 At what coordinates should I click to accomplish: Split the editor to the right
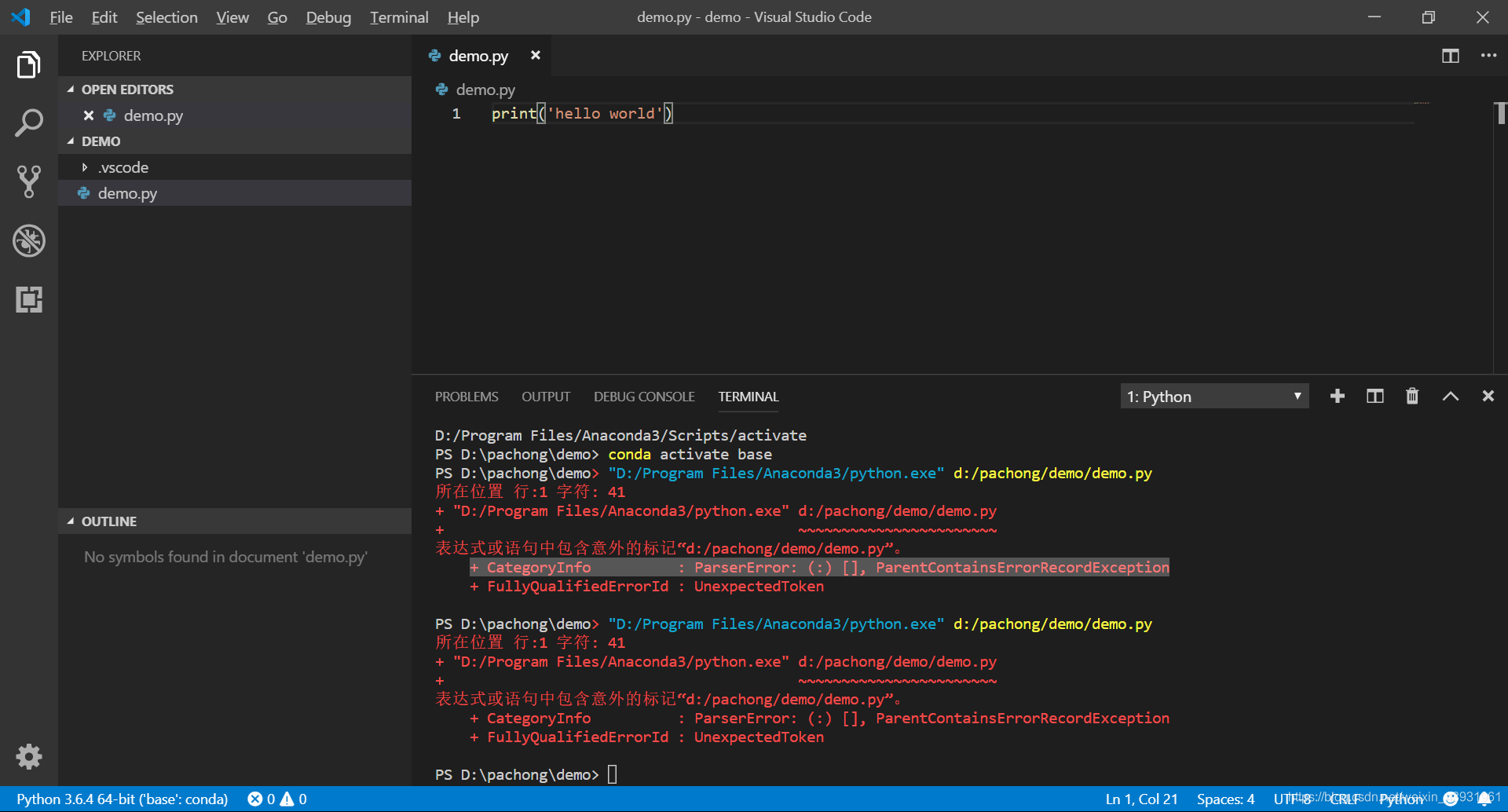click(x=1450, y=56)
